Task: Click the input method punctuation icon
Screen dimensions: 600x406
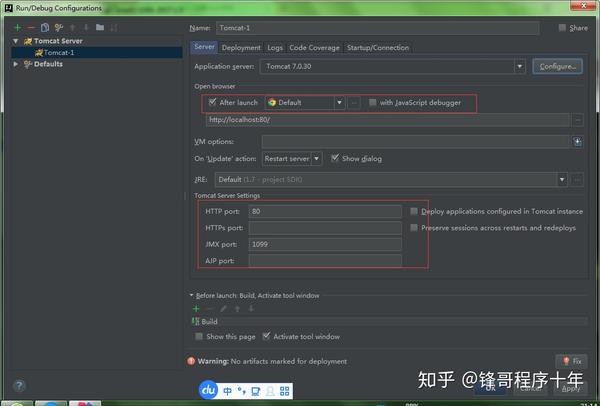Action: coord(241,391)
